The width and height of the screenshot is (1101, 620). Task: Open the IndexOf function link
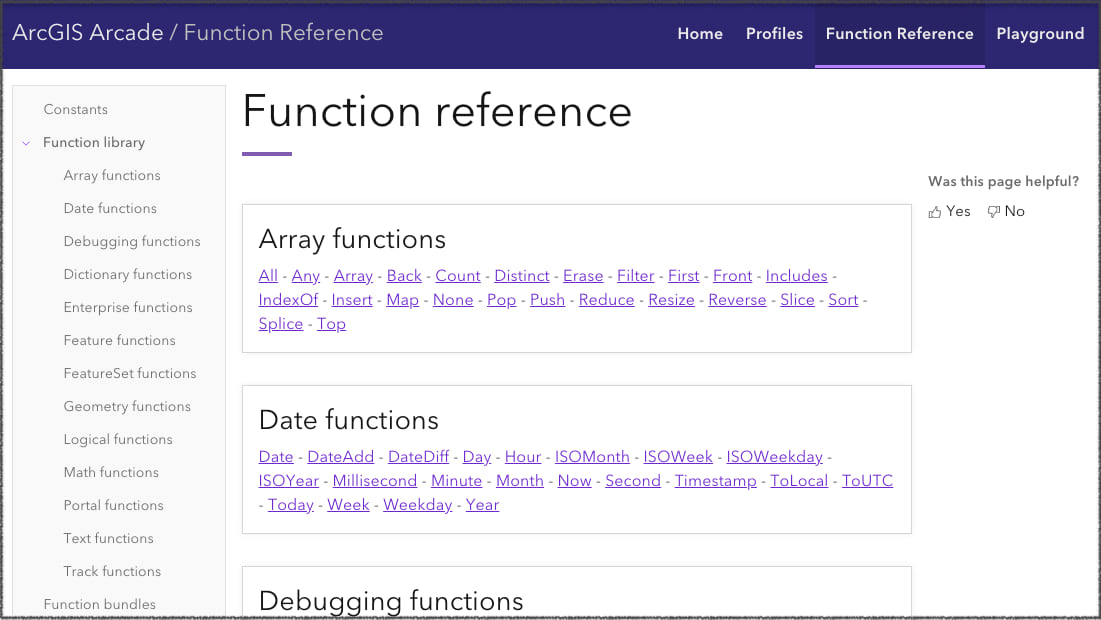coord(288,300)
